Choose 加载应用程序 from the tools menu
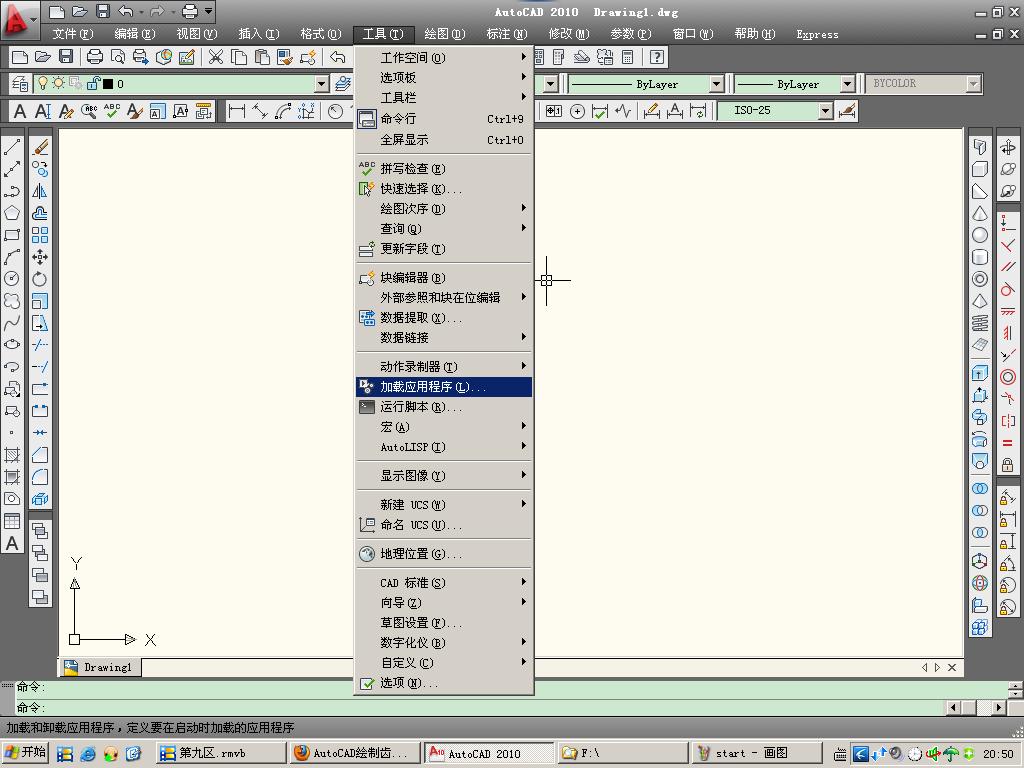This screenshot has height=768, width=1024. [445, 387]
